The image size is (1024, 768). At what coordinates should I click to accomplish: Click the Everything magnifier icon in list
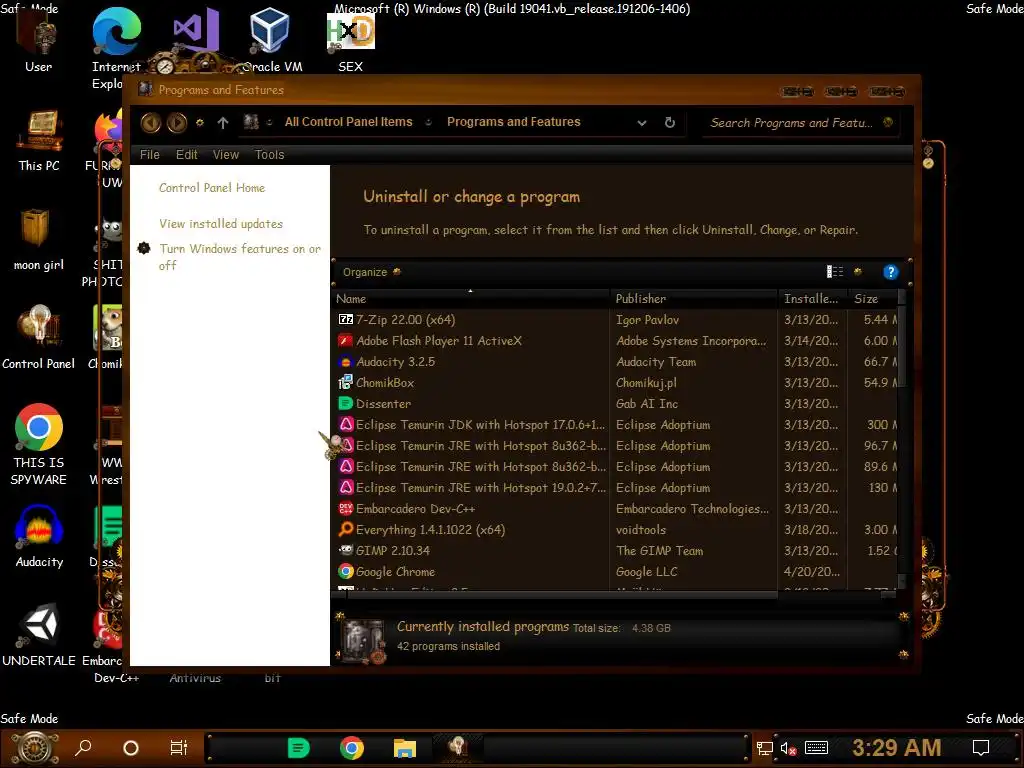345,530
